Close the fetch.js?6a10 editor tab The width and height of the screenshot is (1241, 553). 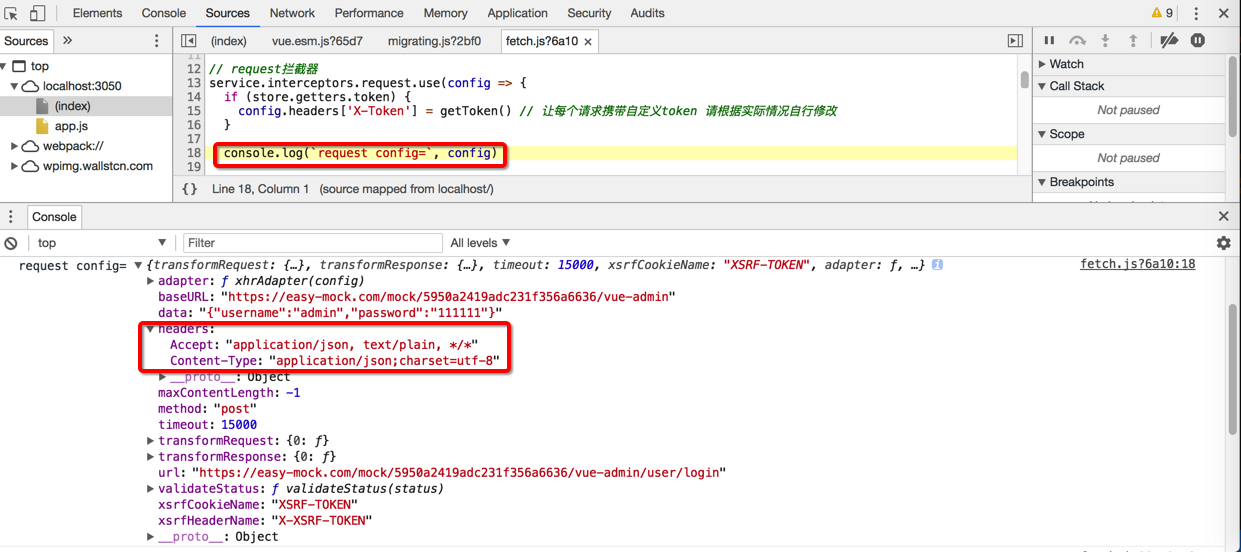point(588,42)
